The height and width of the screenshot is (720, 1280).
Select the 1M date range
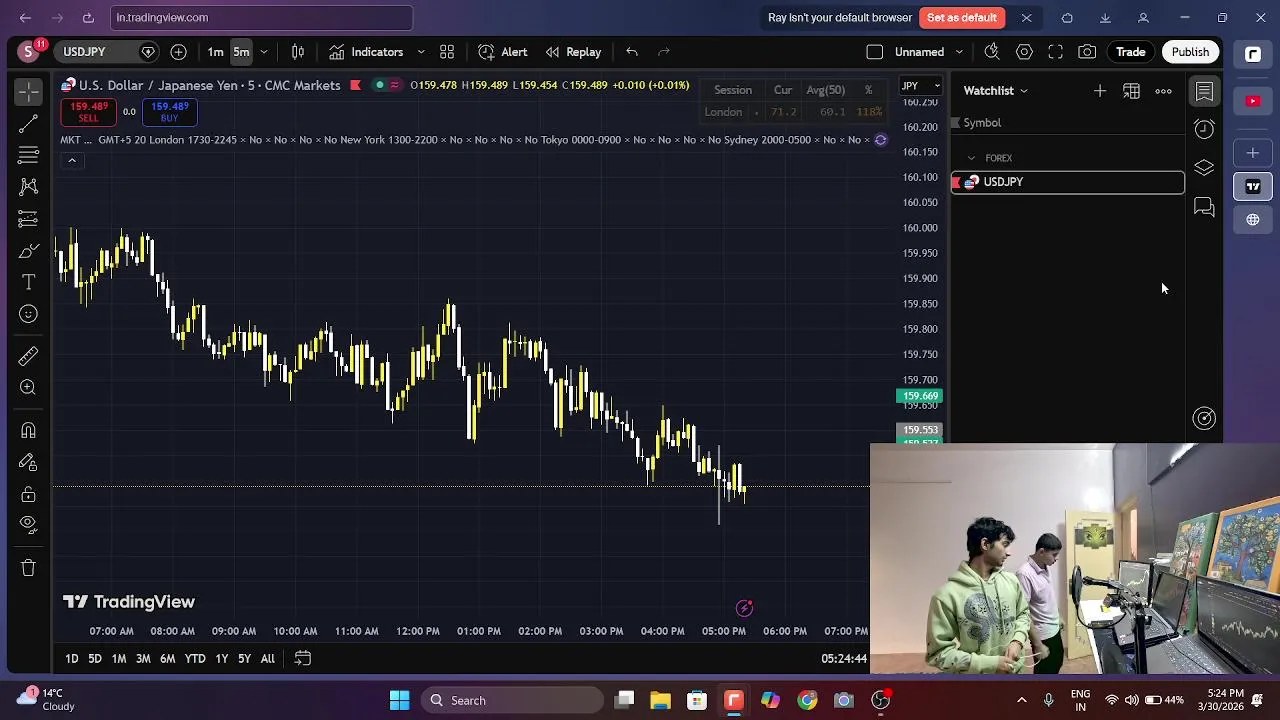119,659
